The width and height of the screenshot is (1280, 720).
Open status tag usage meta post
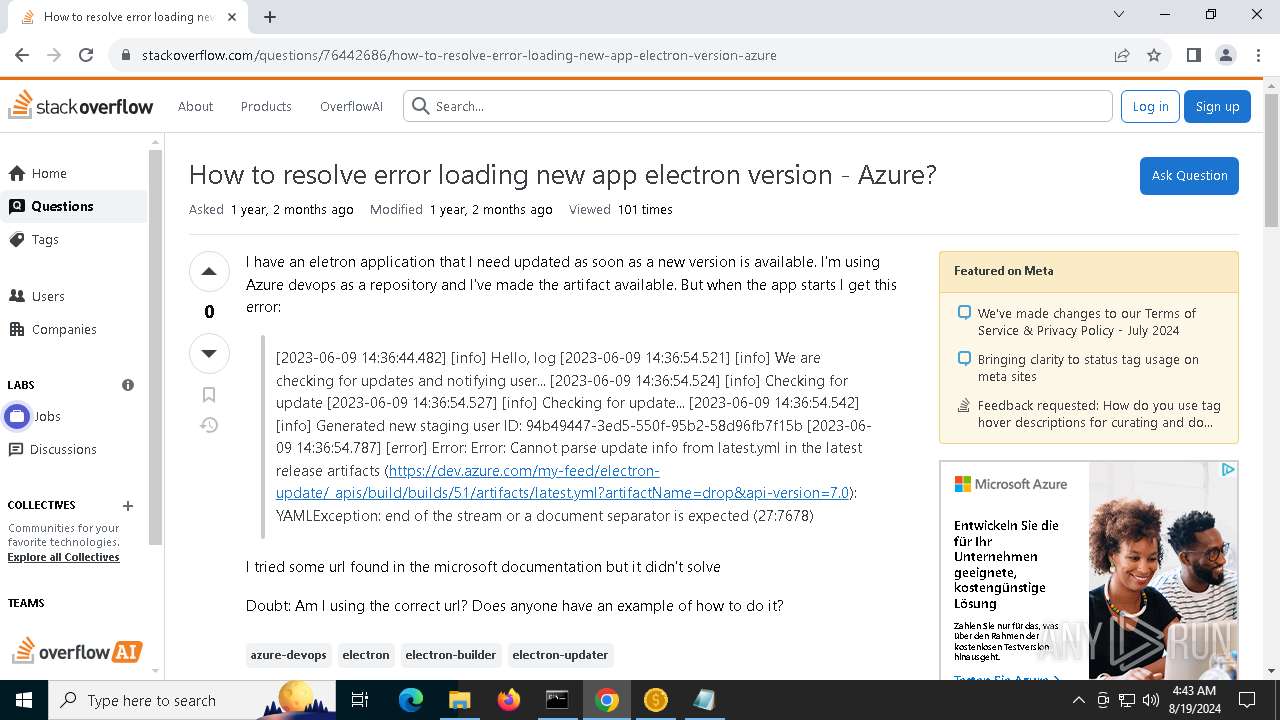1087,368
